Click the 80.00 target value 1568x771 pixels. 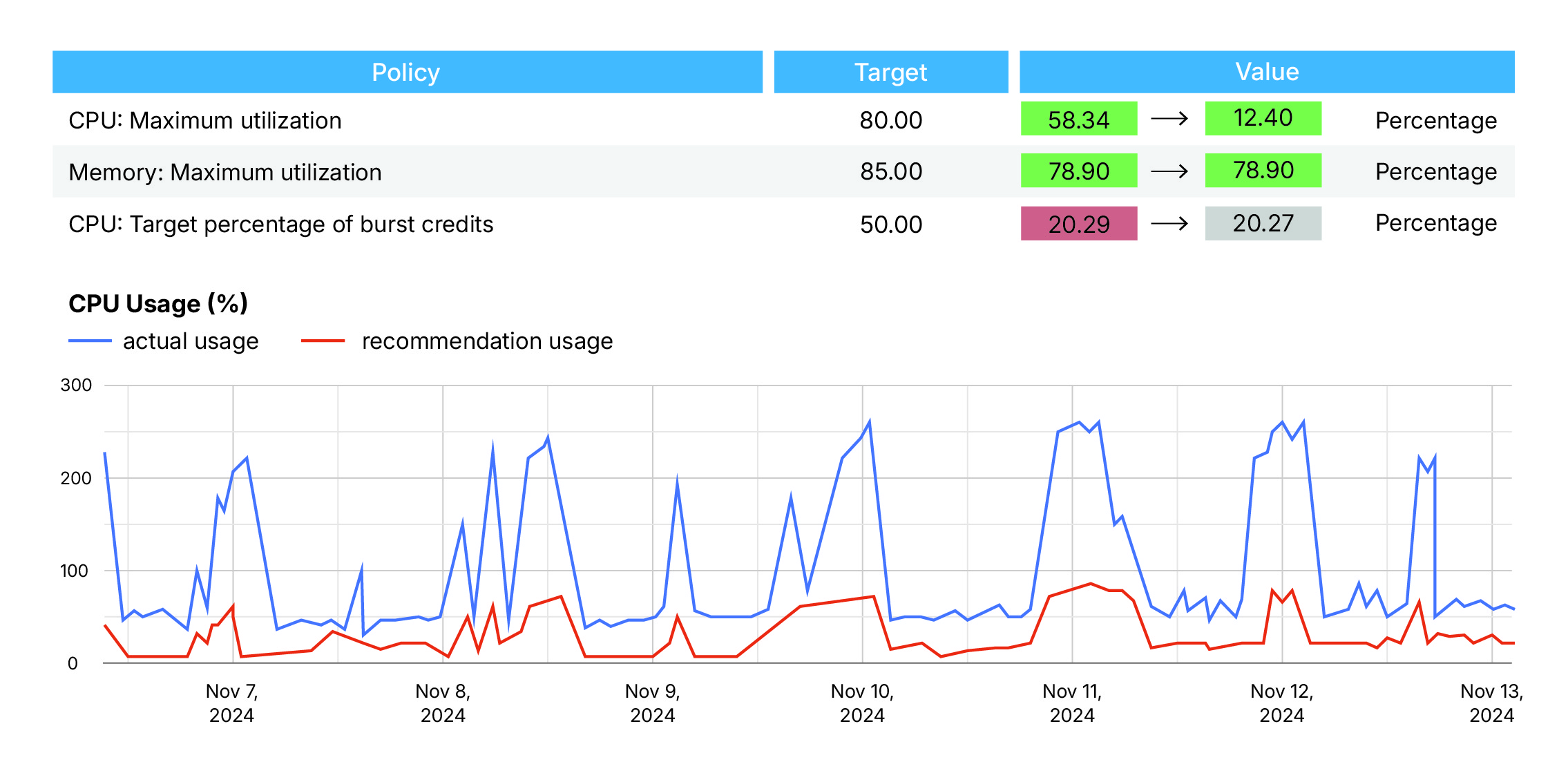pos(891,120)
